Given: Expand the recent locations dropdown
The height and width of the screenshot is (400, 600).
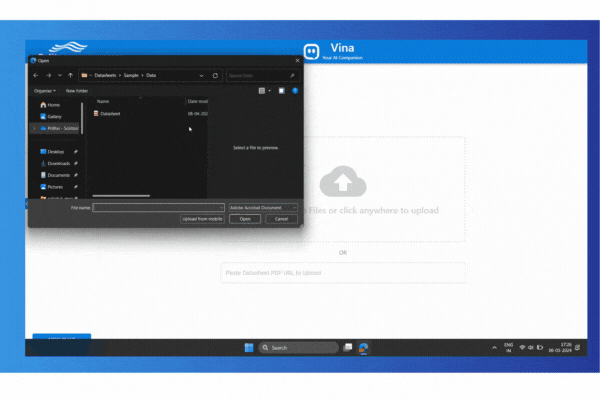Looking at the screenshot, I should [59, 75].
